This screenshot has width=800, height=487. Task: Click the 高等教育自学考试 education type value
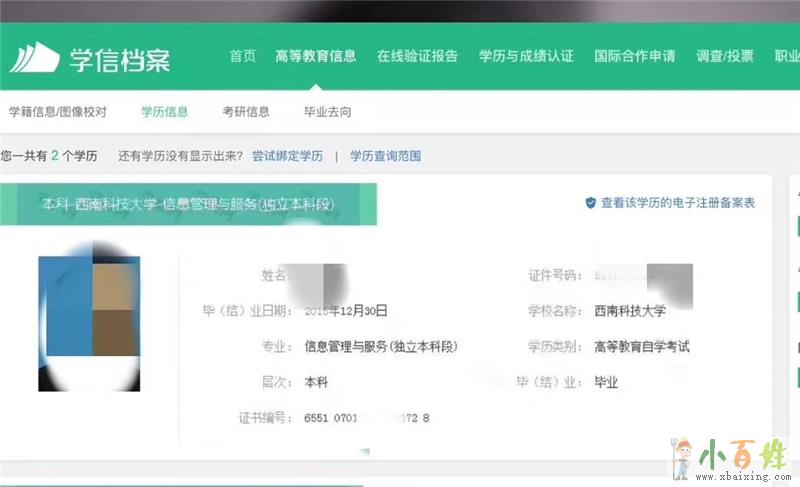click(x=641, y=347)
